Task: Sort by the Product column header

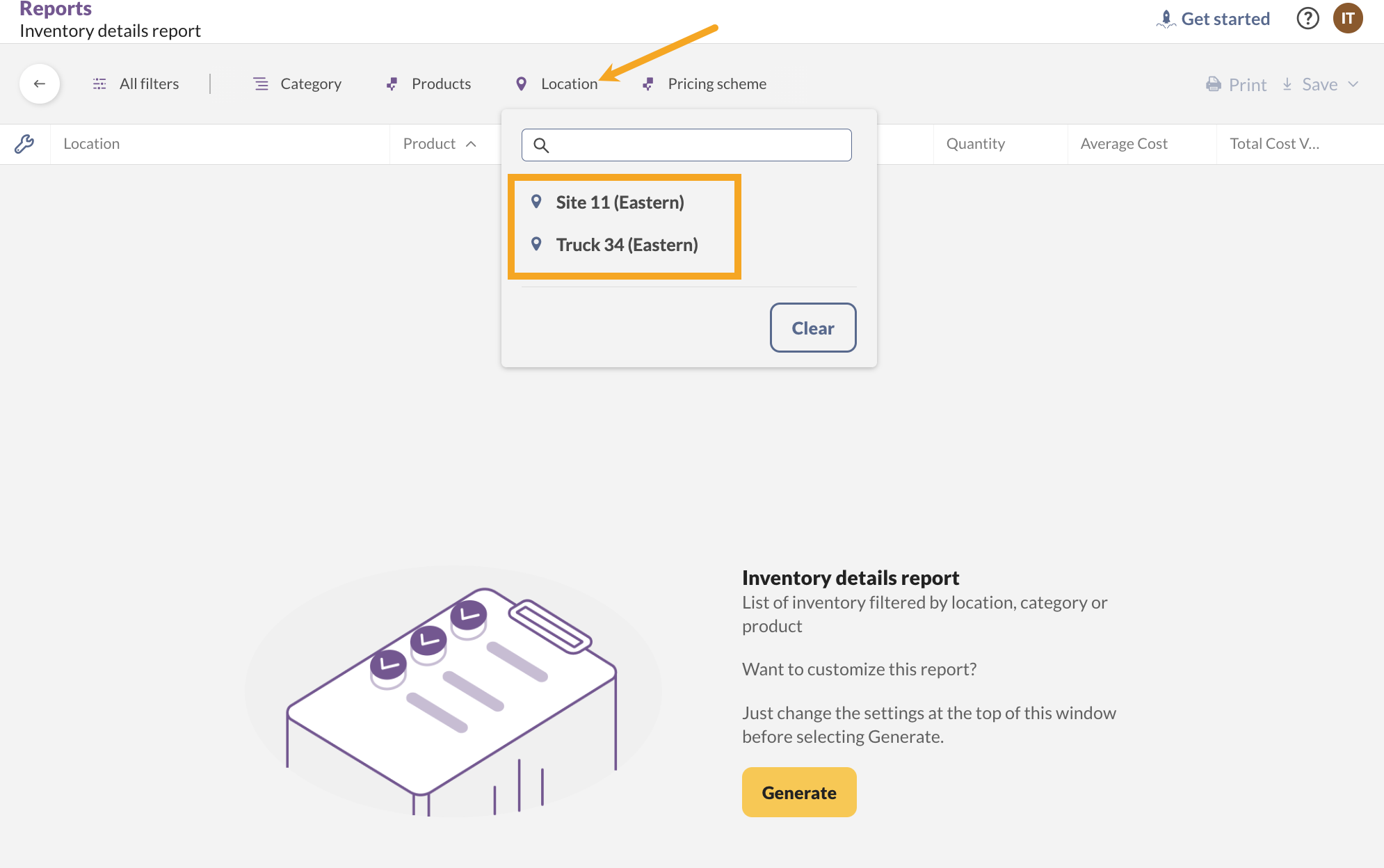Action: (430, 144)
